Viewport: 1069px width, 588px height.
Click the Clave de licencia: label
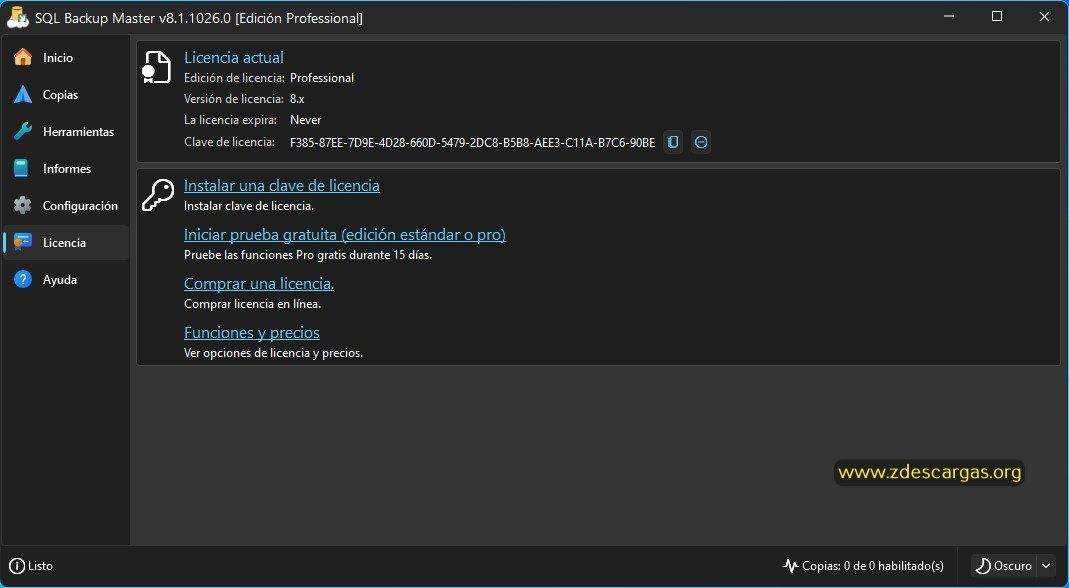[229, 142]
